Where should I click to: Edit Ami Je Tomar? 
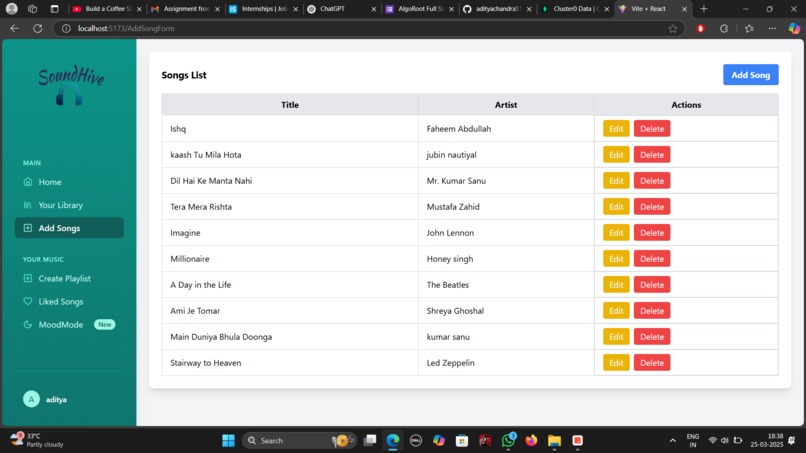pos(616,311)
